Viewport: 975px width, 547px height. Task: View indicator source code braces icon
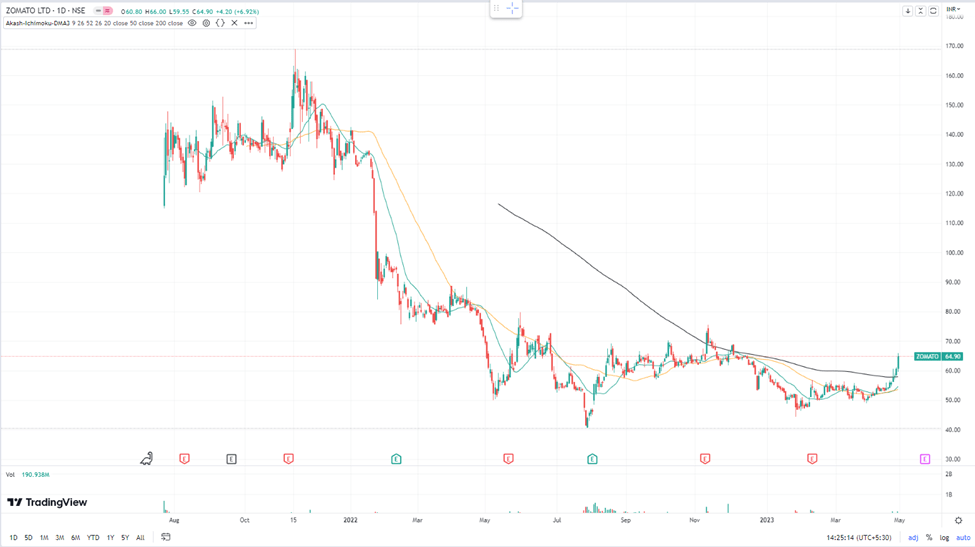(x=220, y=23)
